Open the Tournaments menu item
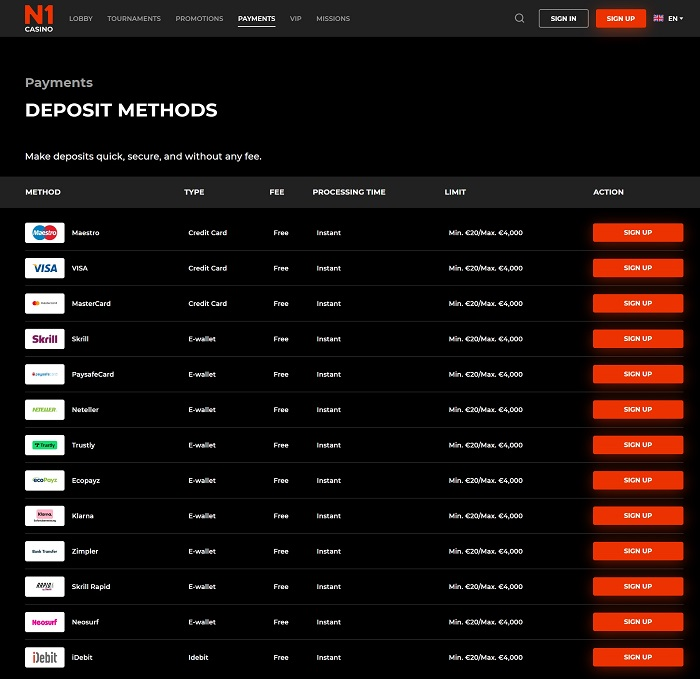Image resolution: width=700 pixels, height=679 pixels. [x=134, y=18]
